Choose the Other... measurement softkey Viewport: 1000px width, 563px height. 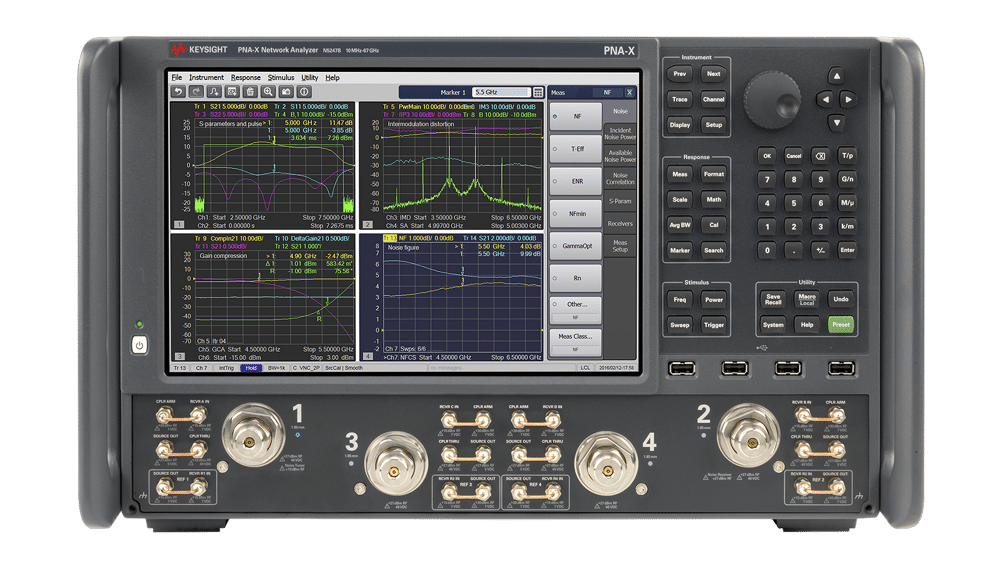[575, 309]
